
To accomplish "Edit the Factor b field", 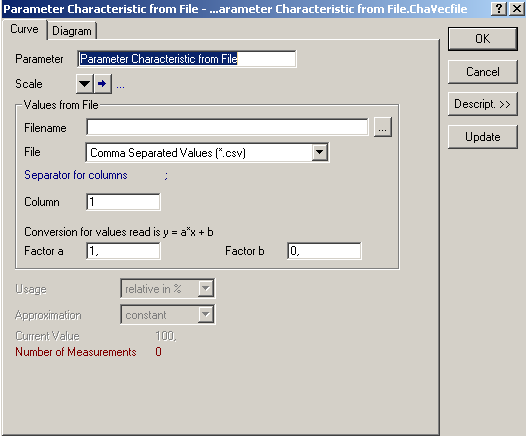I will 324,251.
